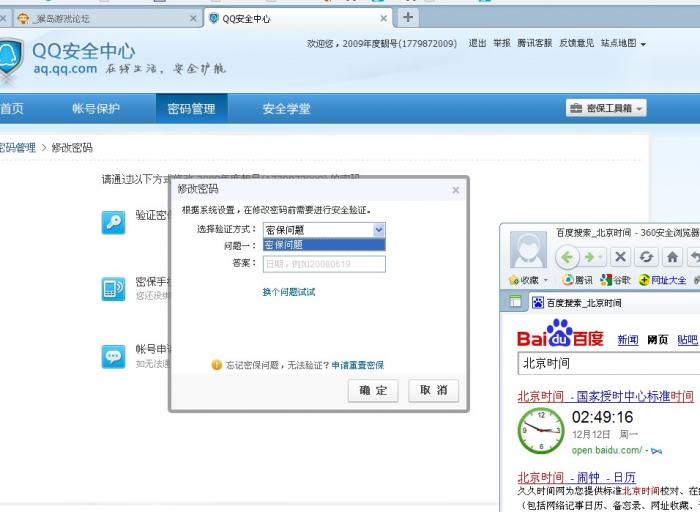Click user avatar in 360 browser

pyautogui.click(x=528, y=249)
